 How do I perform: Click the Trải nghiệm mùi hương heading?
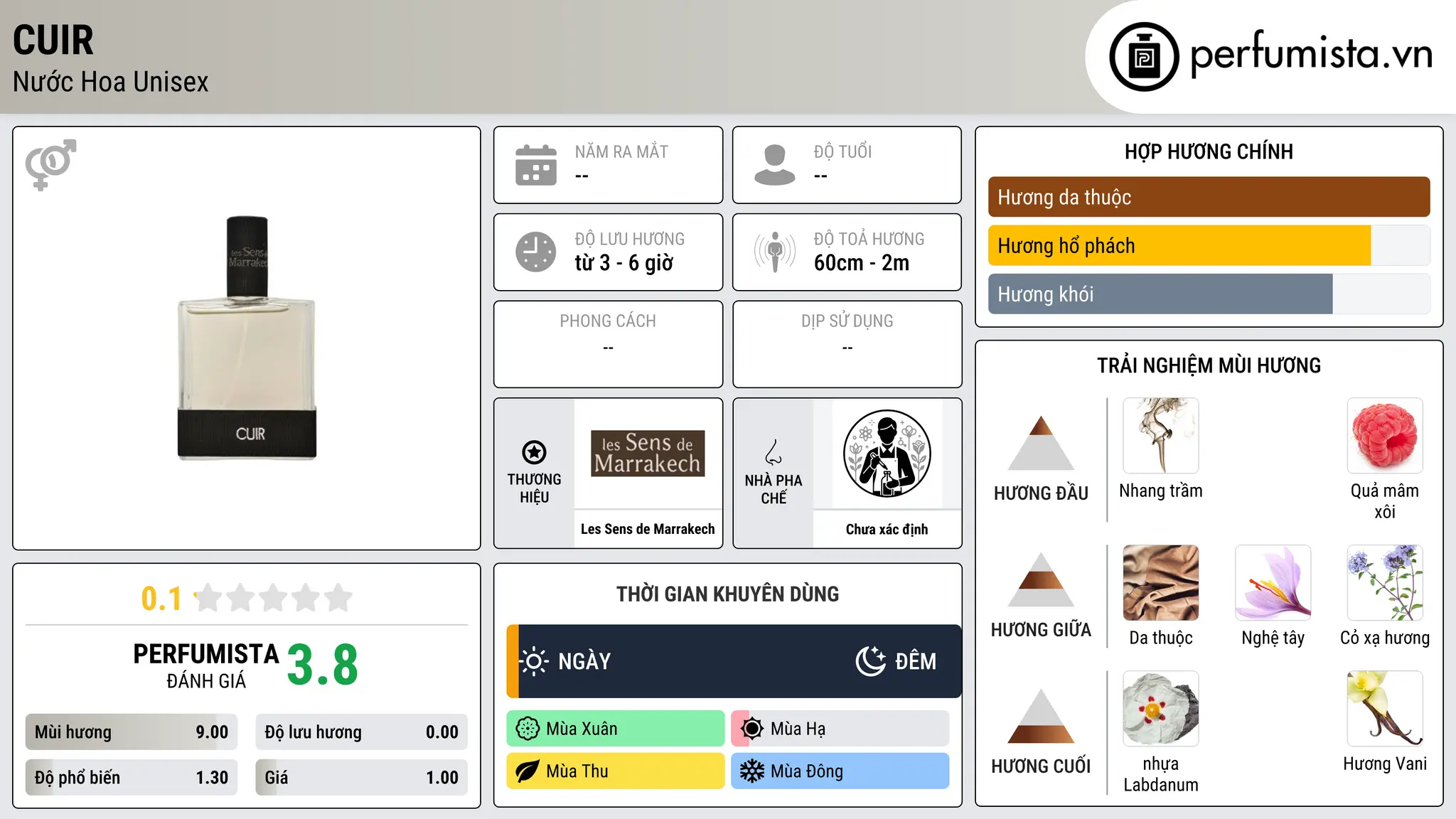click(x=1209, y=365)
